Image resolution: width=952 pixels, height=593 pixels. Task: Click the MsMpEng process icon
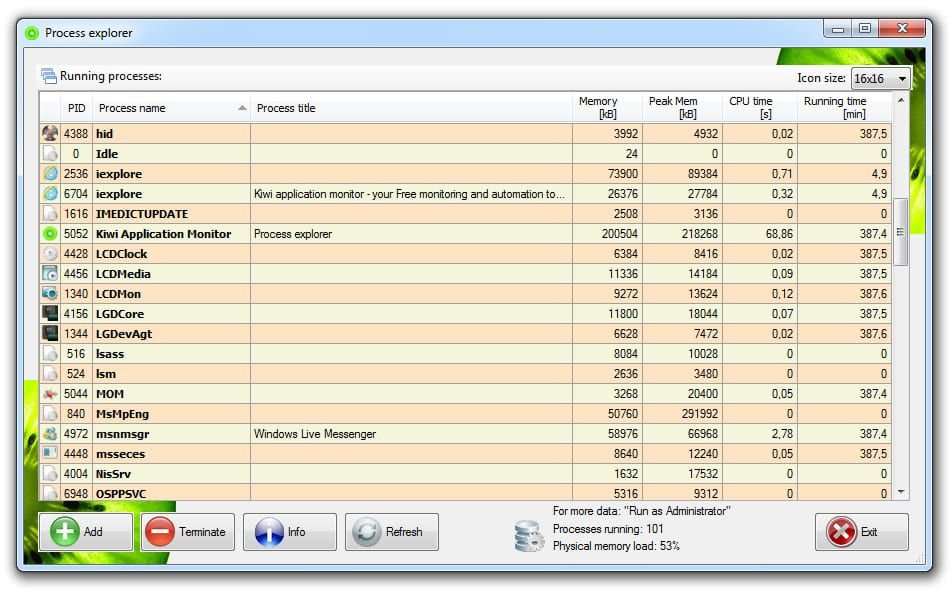point(51,414)
